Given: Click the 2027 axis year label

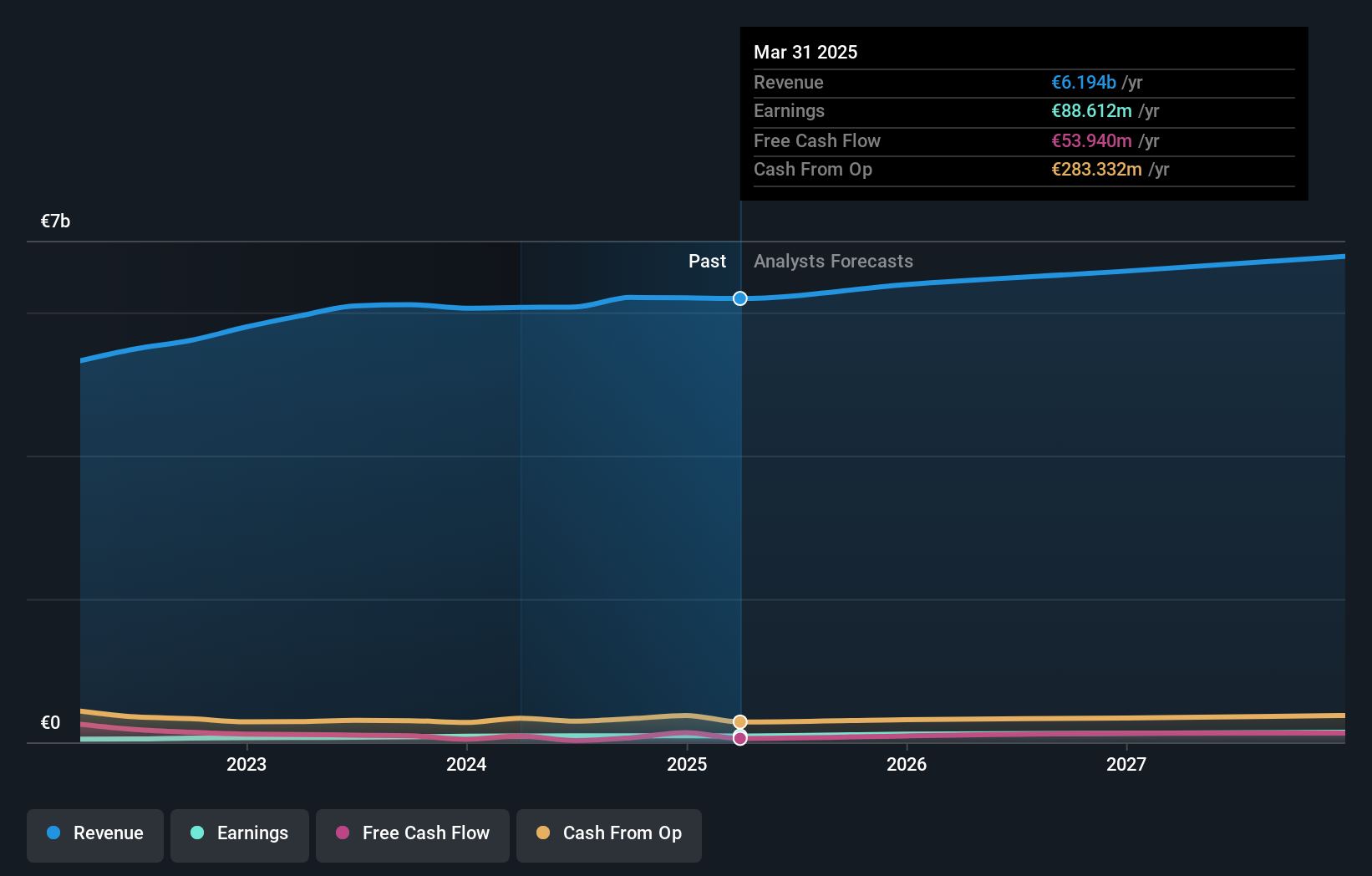Looking at the screenshot, I should pos(1126,764).
